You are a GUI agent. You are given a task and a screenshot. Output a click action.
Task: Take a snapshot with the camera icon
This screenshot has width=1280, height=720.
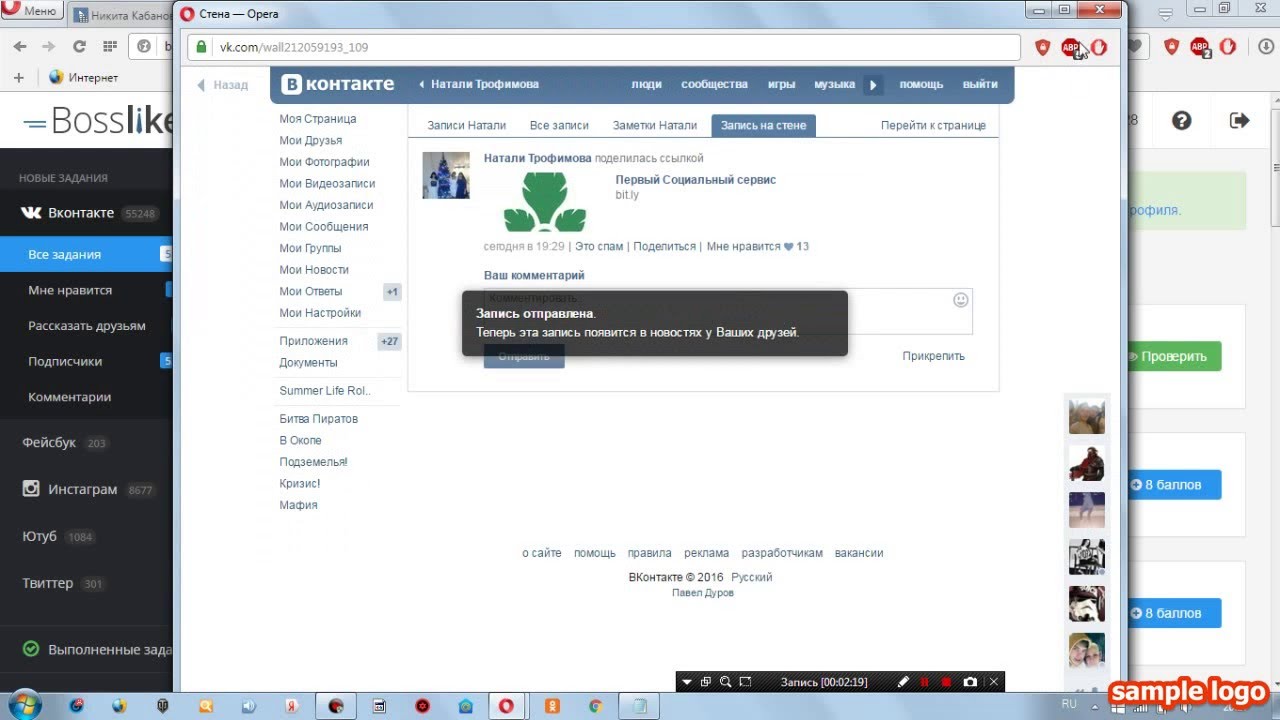click(x=970, y=682)
